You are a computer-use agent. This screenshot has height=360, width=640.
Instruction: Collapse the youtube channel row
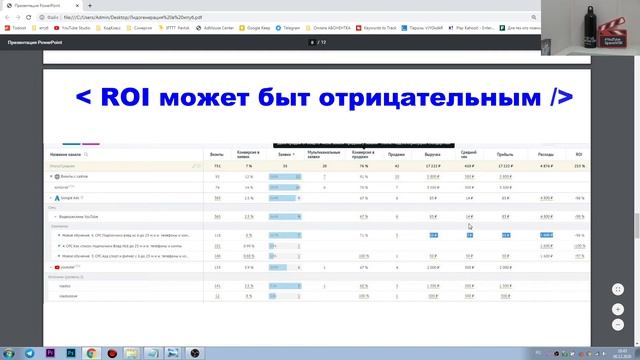[51, 267]
